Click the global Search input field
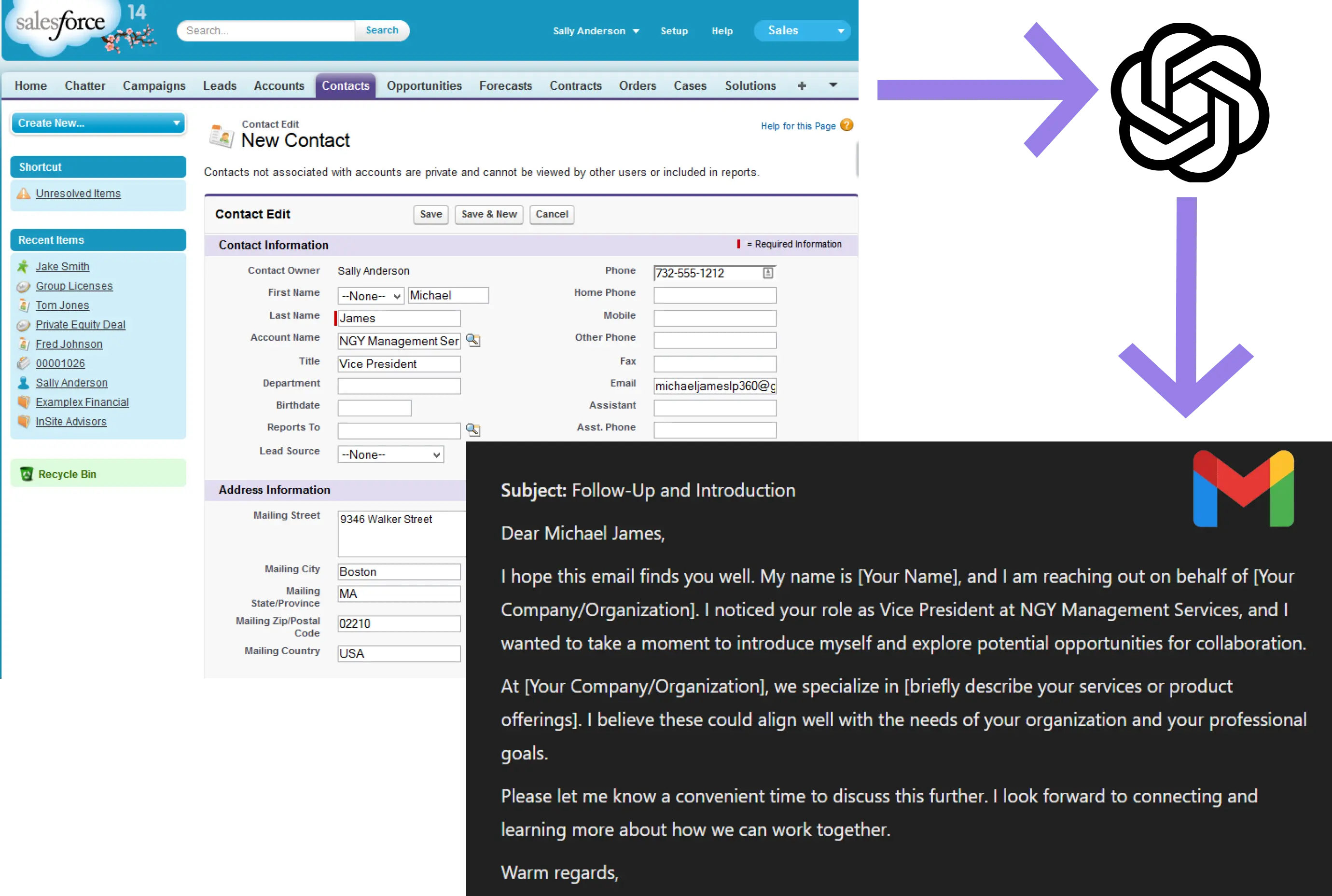This screenshot has height=896, width=1332. (x=266, y=30)
